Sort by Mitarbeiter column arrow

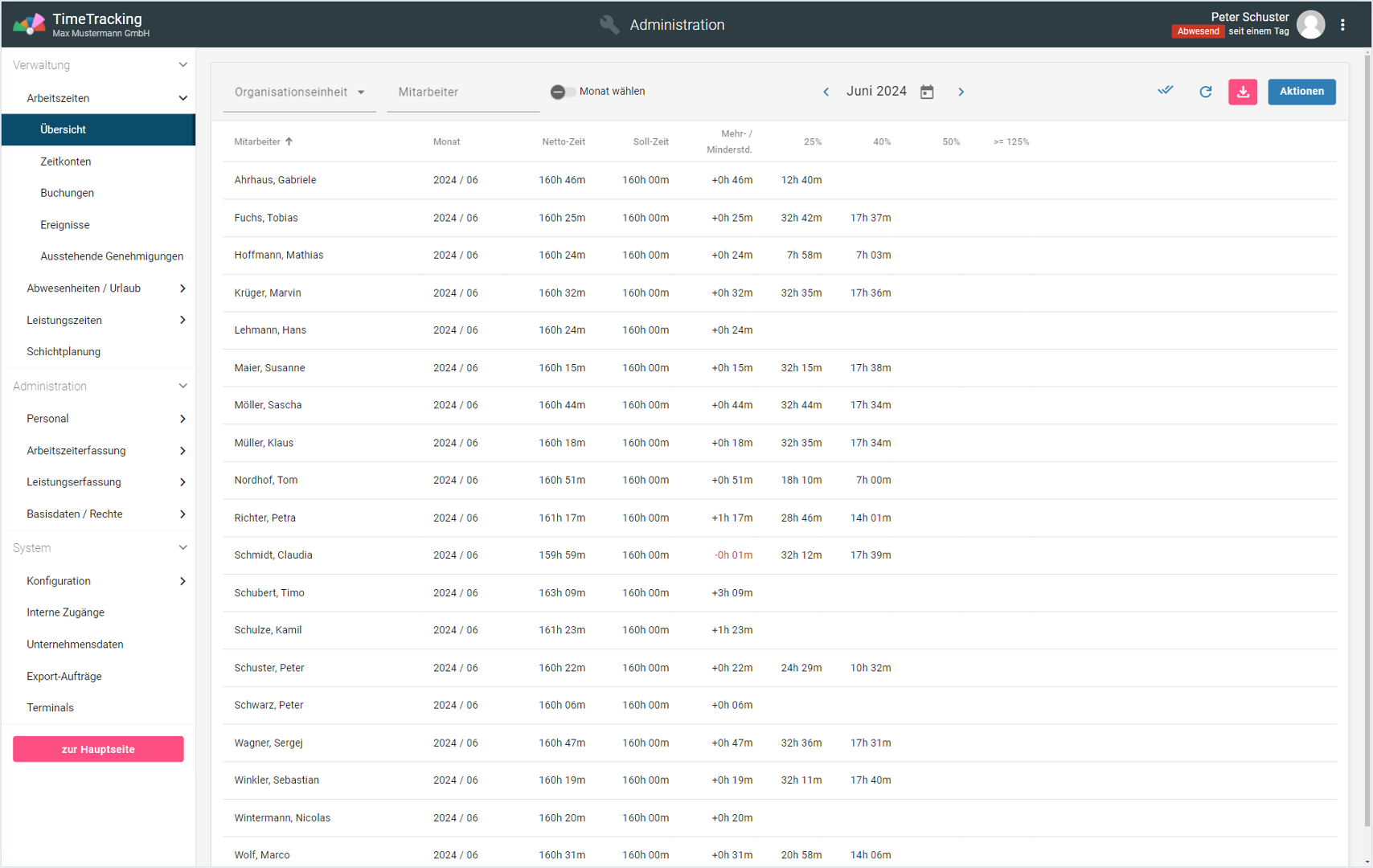289,141
